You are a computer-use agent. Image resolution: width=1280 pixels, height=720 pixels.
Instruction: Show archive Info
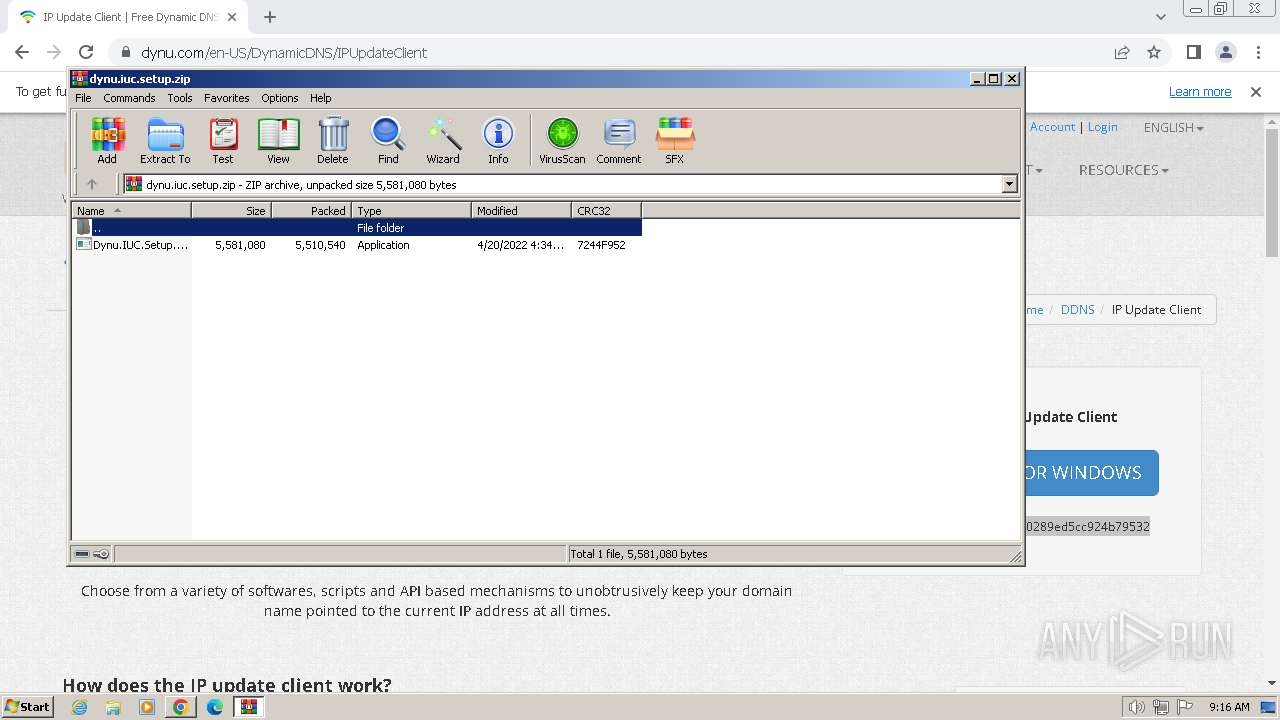coord(498,140)
